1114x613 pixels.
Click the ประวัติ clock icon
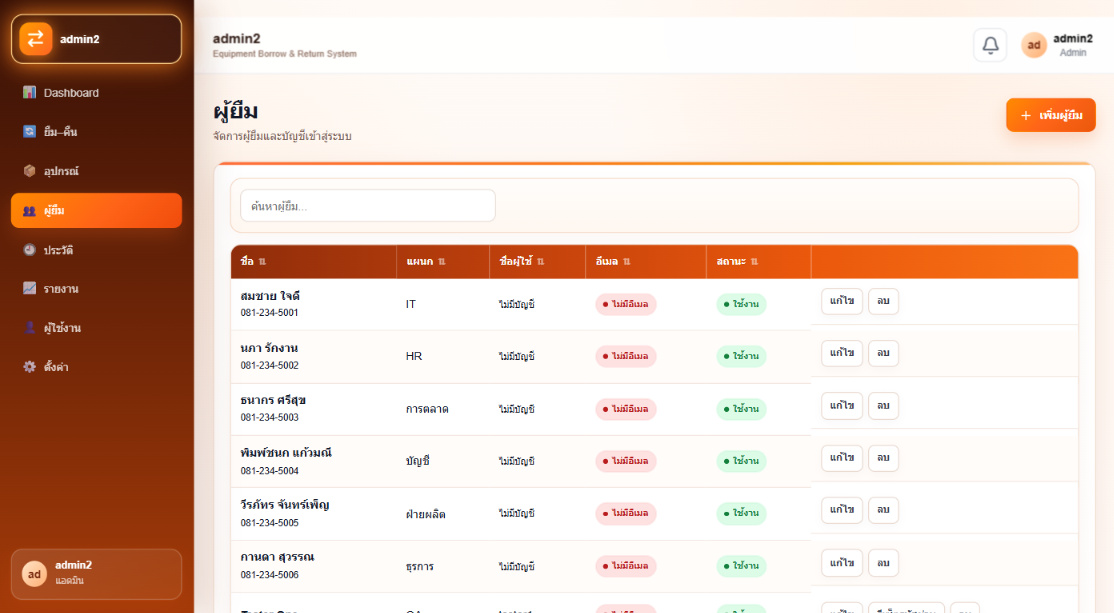click(29, 249)
